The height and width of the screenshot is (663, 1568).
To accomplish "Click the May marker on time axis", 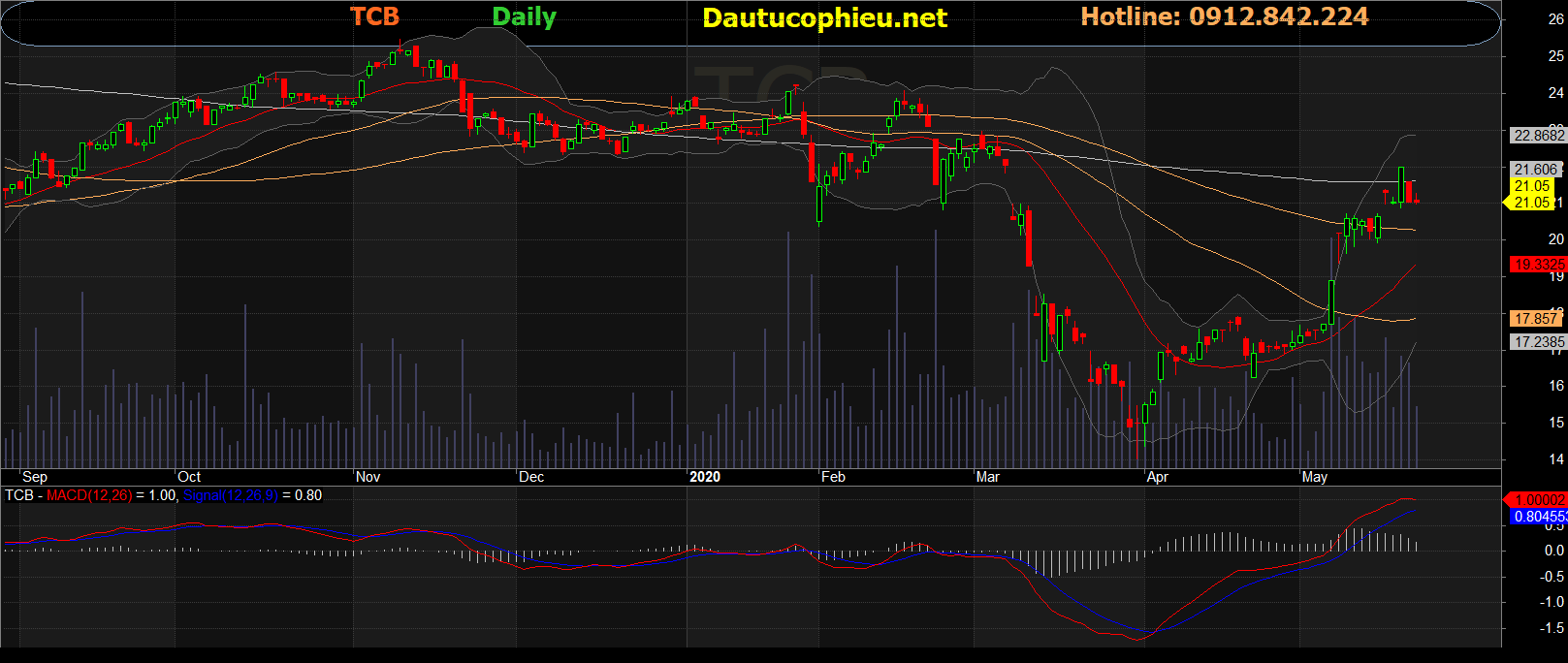I will point(1315,477).
